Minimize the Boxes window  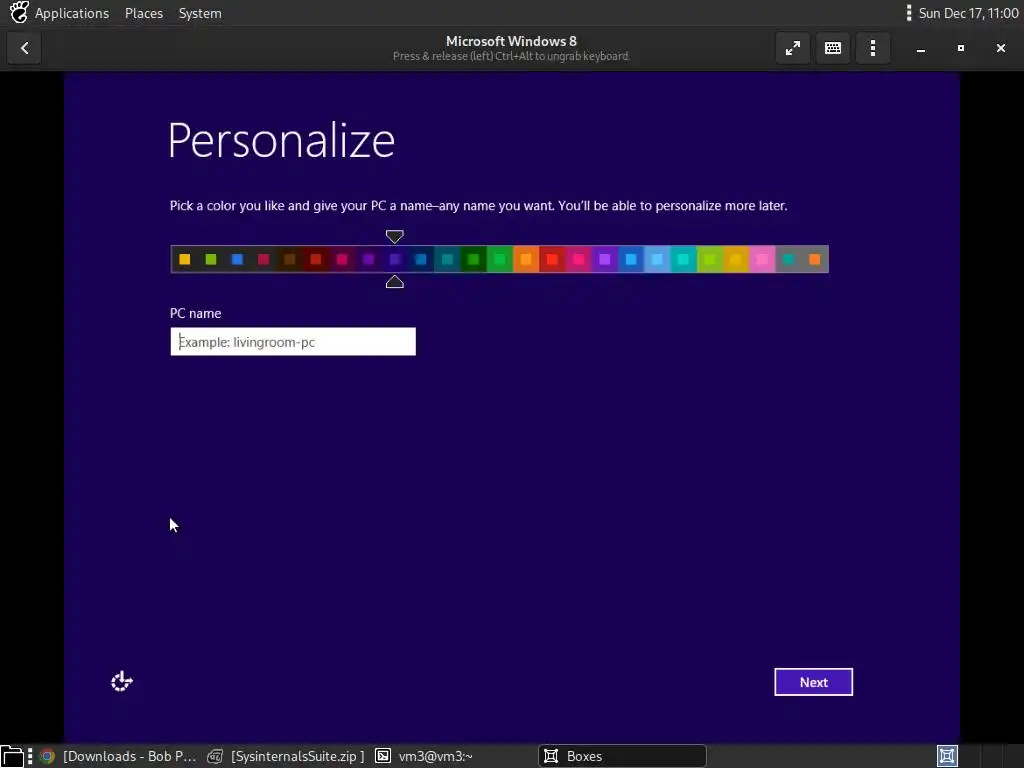(920, 48)
